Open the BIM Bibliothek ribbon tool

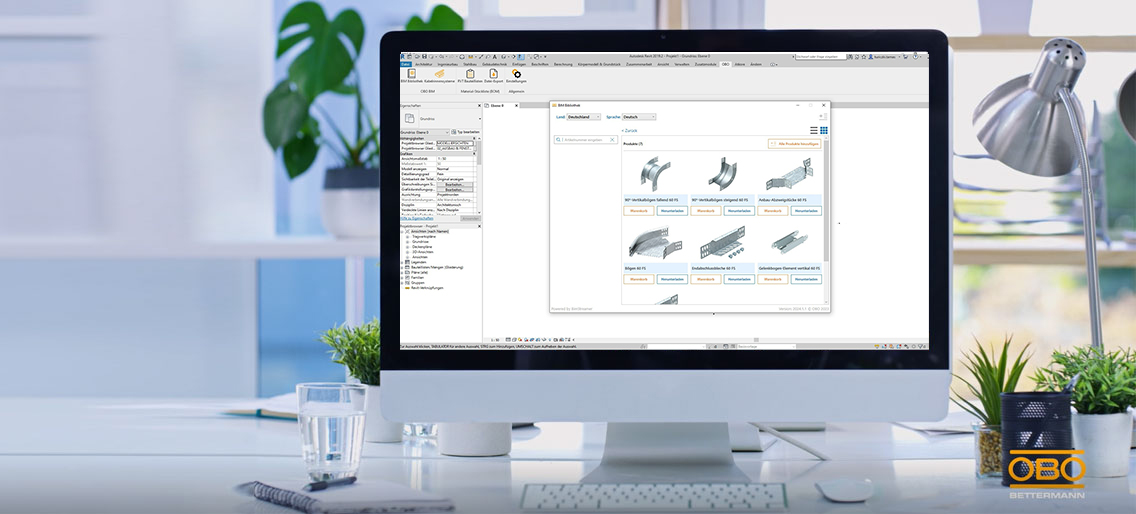410,74
